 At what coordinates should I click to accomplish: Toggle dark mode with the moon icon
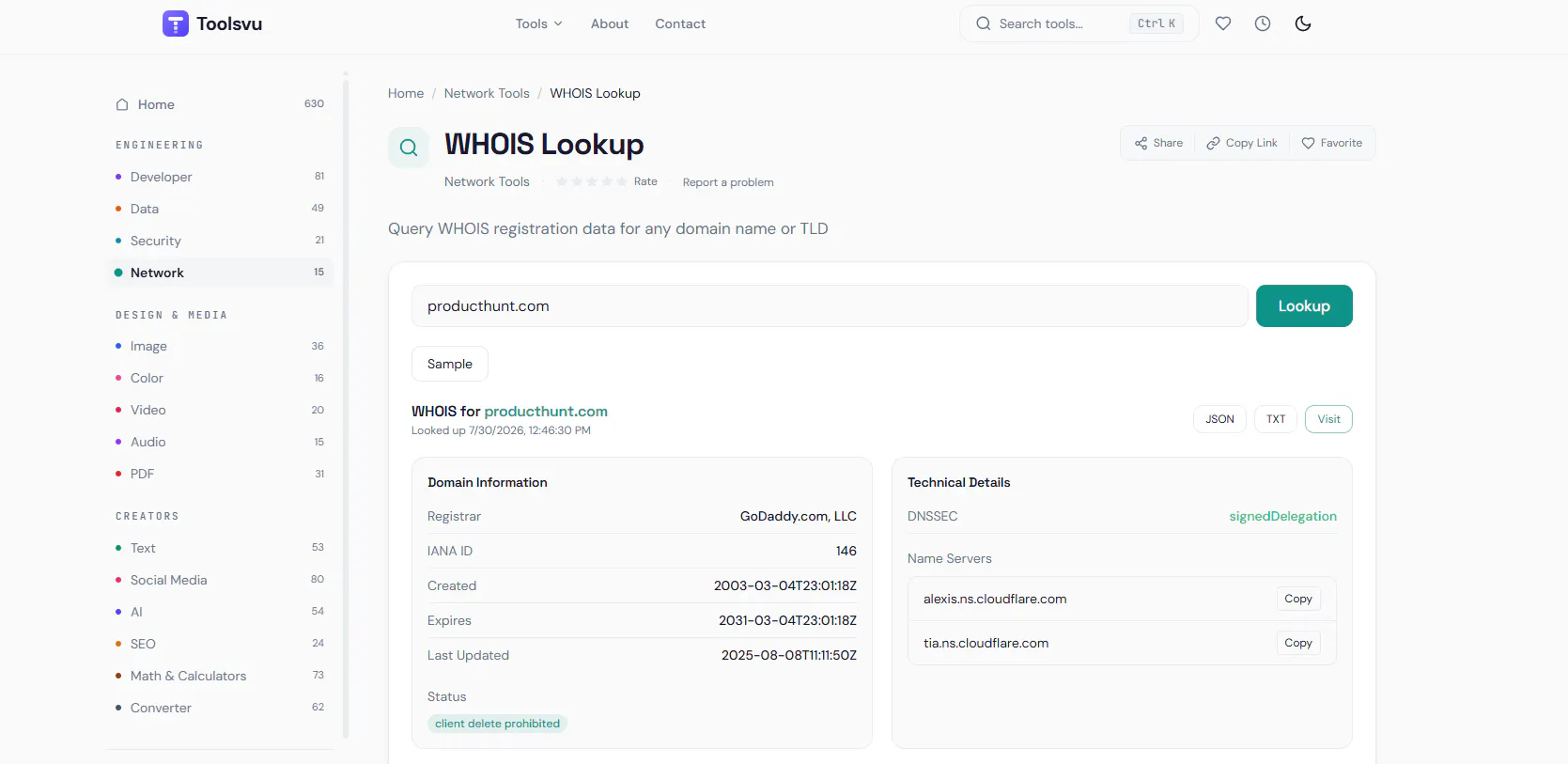tap(1303, 23)
